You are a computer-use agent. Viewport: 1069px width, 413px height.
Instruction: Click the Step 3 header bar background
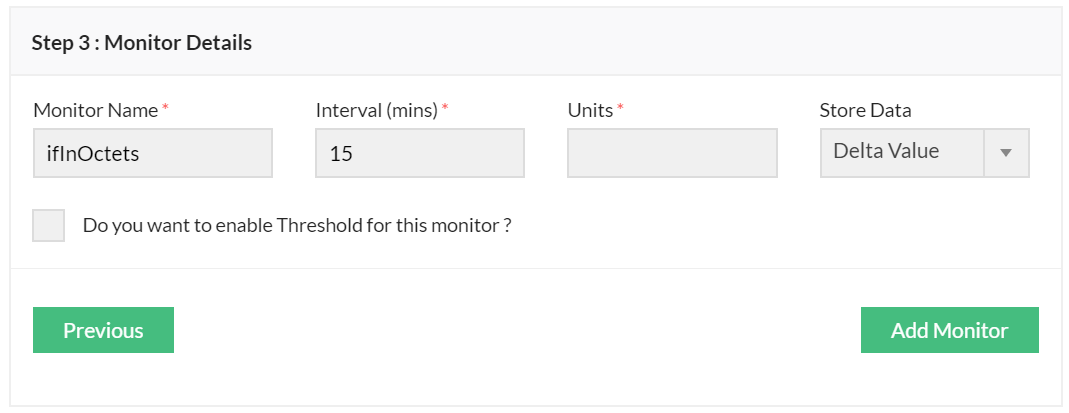tap(650, 42)
